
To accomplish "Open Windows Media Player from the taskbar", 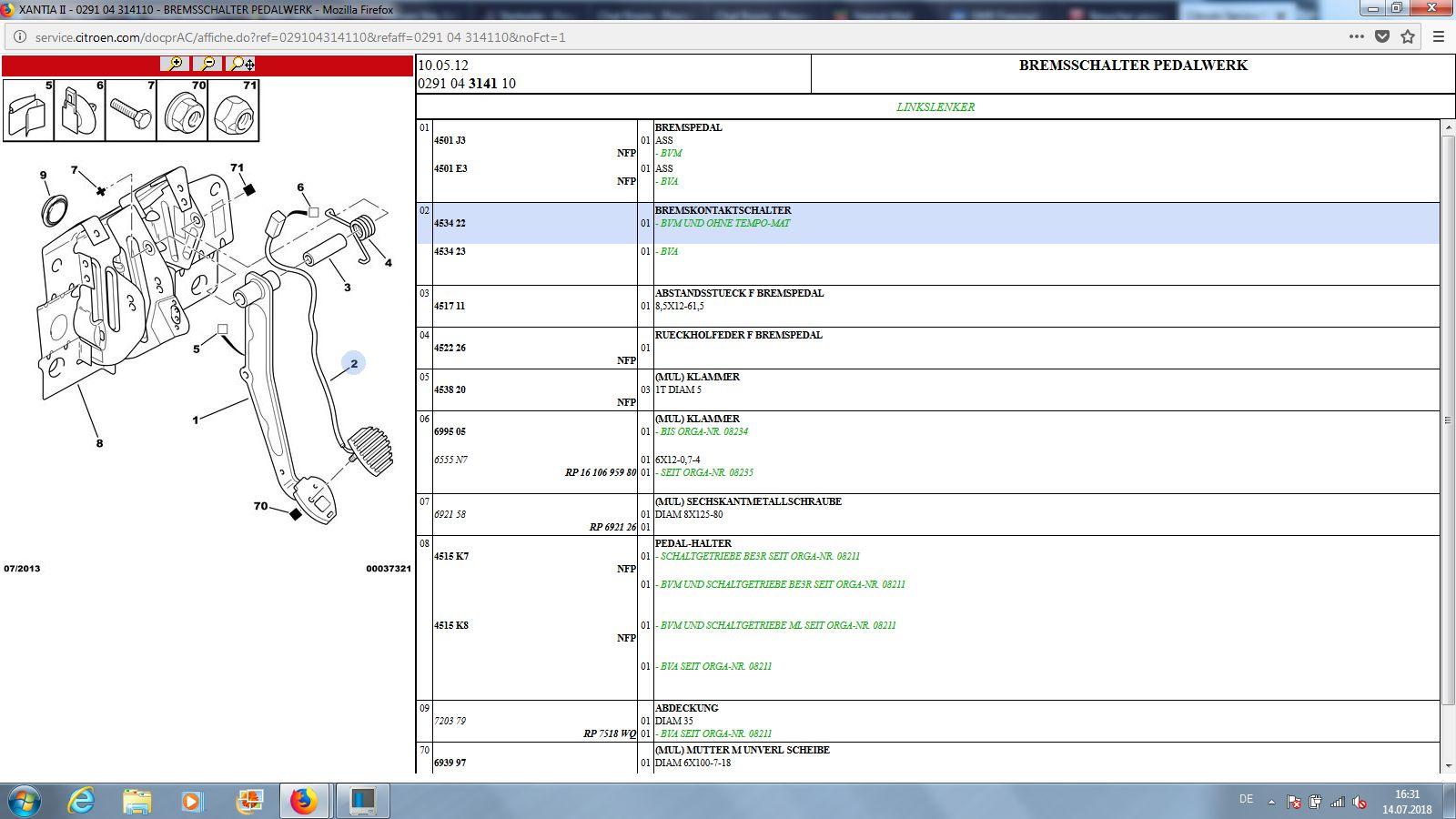I will tap(192, 802).
